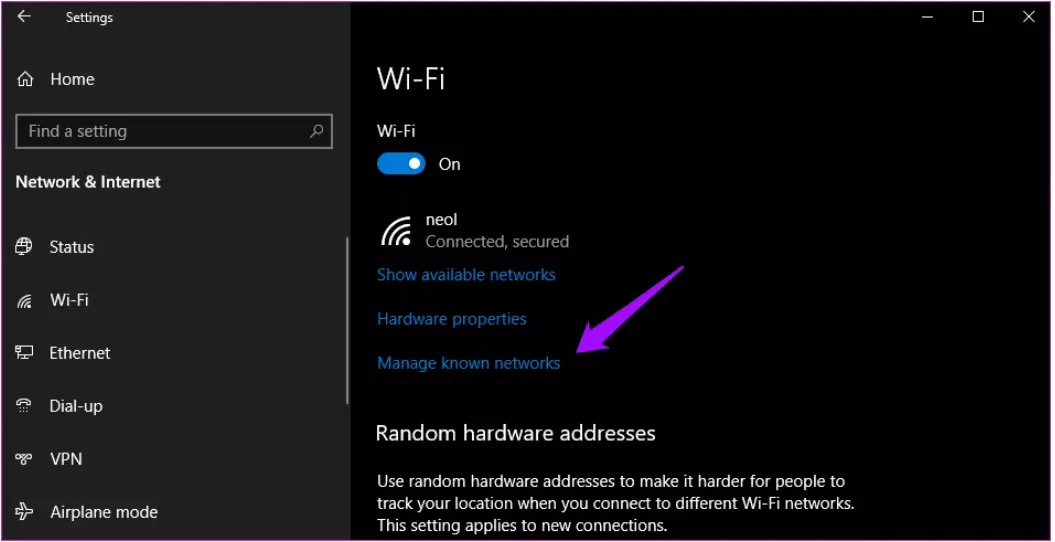This screenshot has width=1055, height=542.
Task: Click the sidebar vertical scrollbar
Action: click(347, 320)
